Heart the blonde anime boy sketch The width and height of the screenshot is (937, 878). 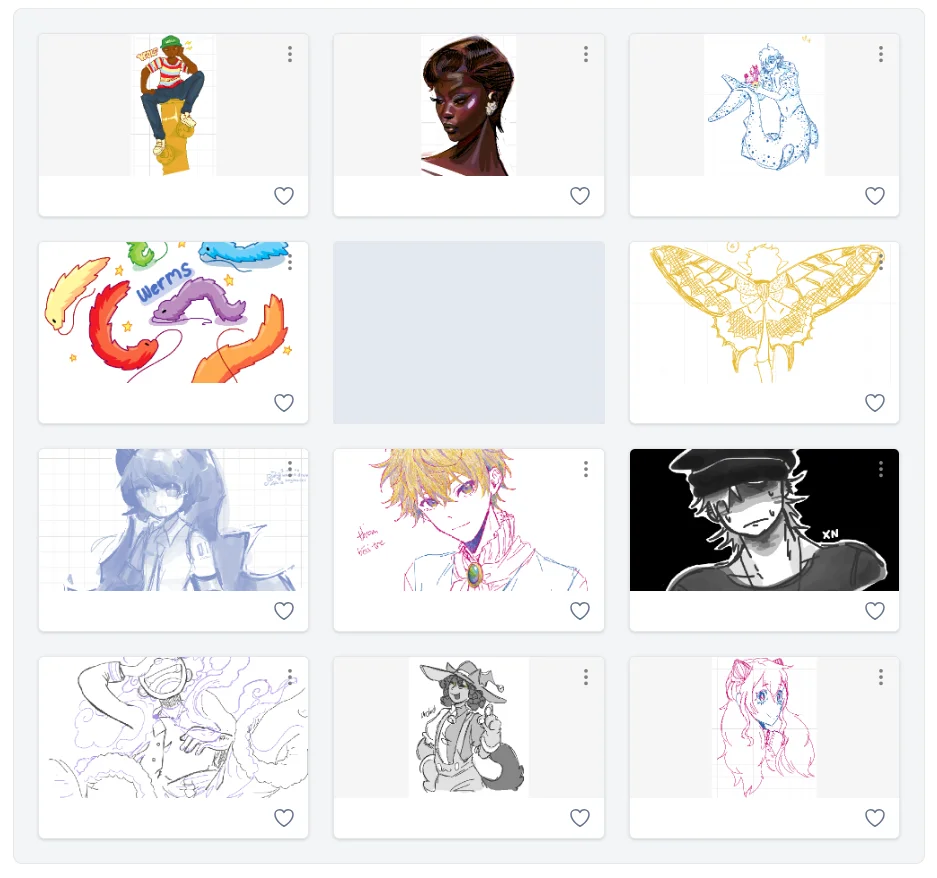pyautogui.click(x=580, y=611)
